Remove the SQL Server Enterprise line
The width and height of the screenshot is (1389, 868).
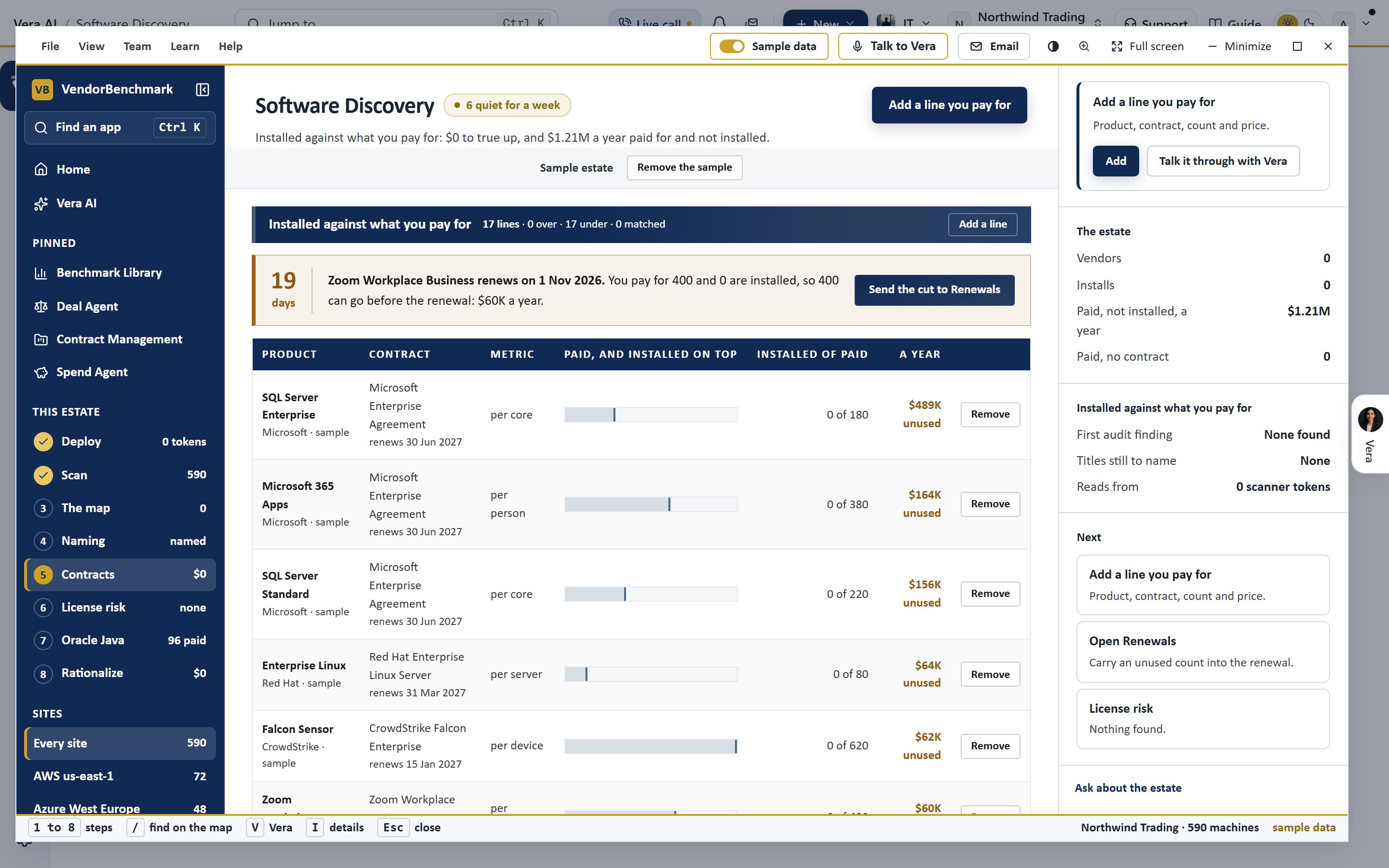[990, 415]
